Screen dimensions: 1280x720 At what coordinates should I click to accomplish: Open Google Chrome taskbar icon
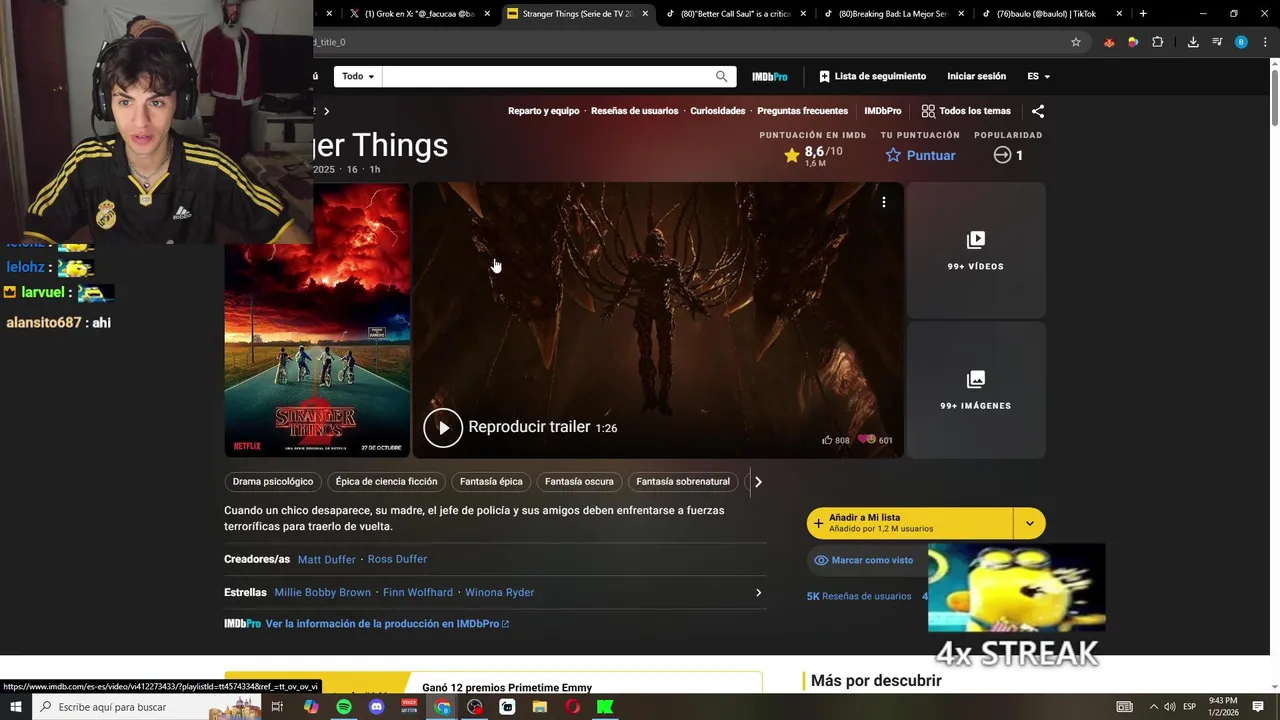coord(443,707)
